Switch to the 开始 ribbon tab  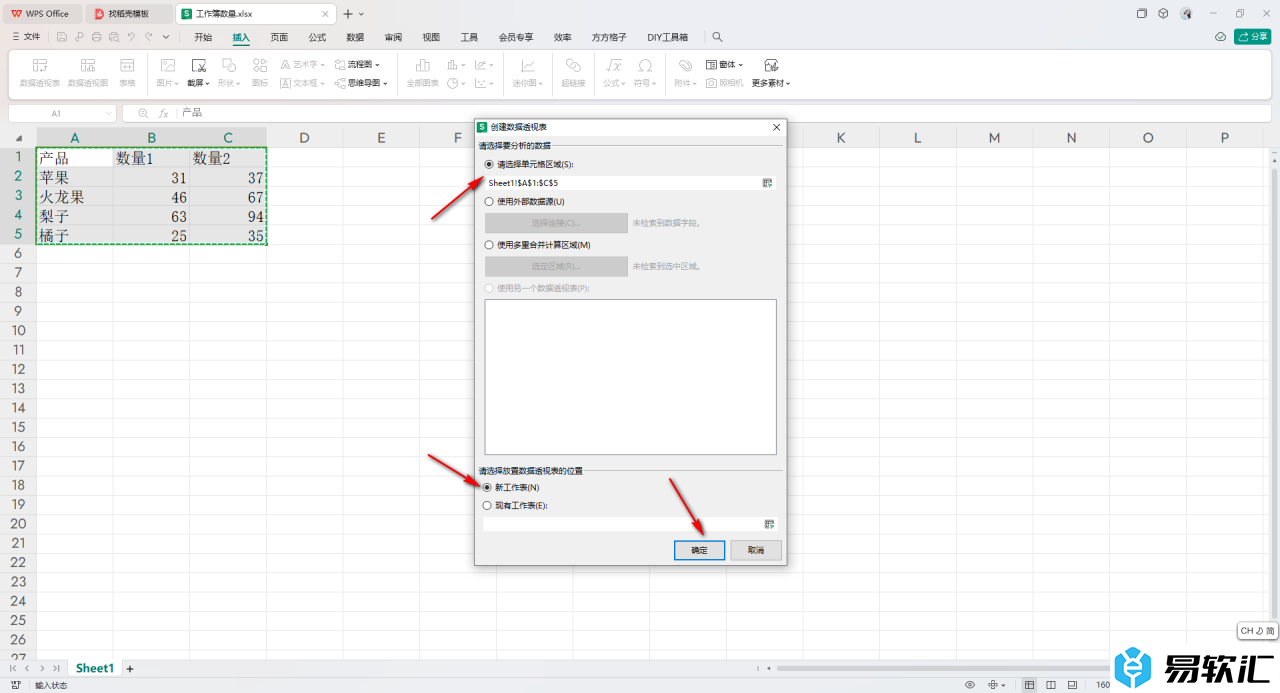(203, 37)
